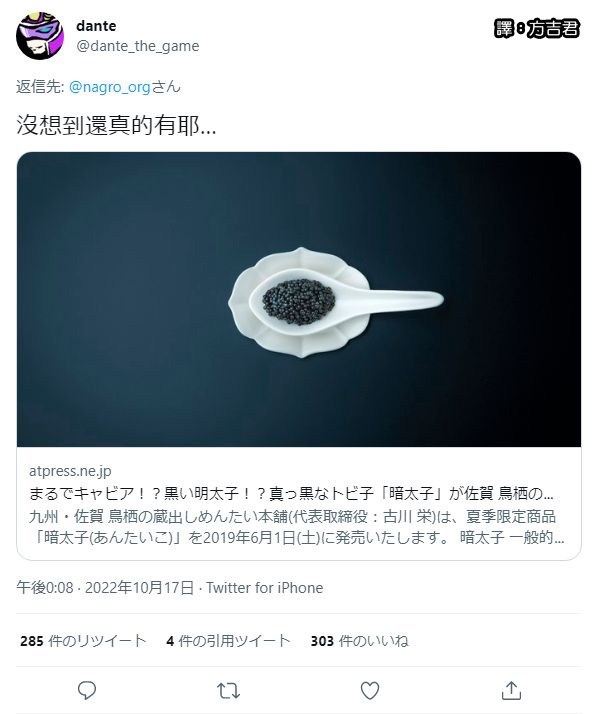The image size is (598, 714).
Task: Select the tweet text 沒想到還真的有耶
Action: (x=116, y=125)
